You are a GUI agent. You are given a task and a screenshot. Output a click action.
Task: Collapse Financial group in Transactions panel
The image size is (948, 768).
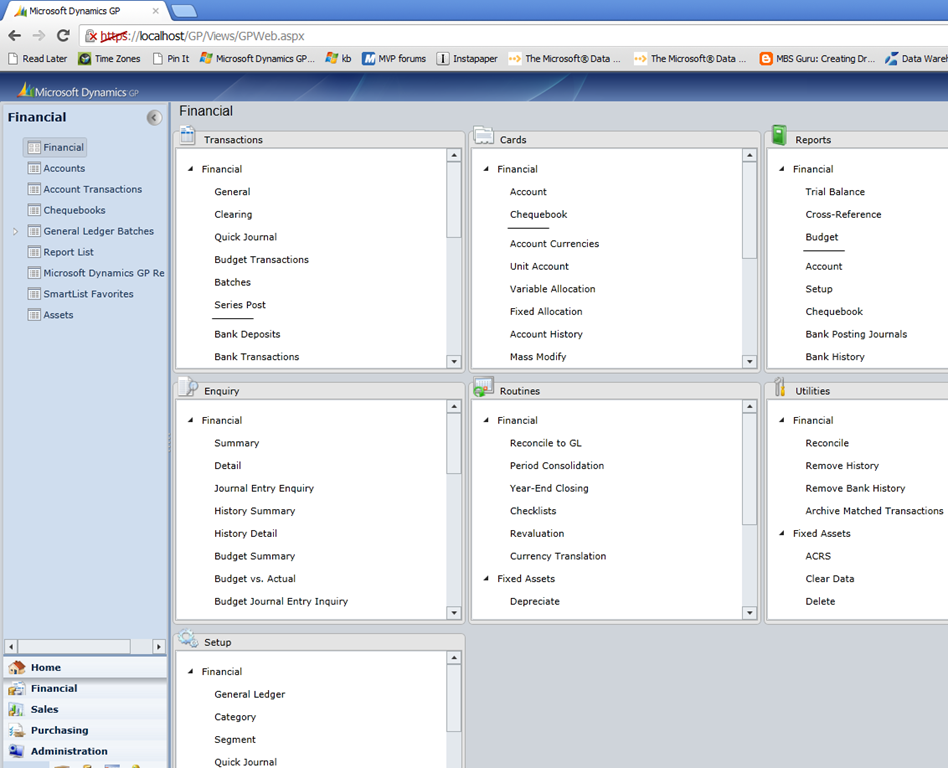point(190,169)
